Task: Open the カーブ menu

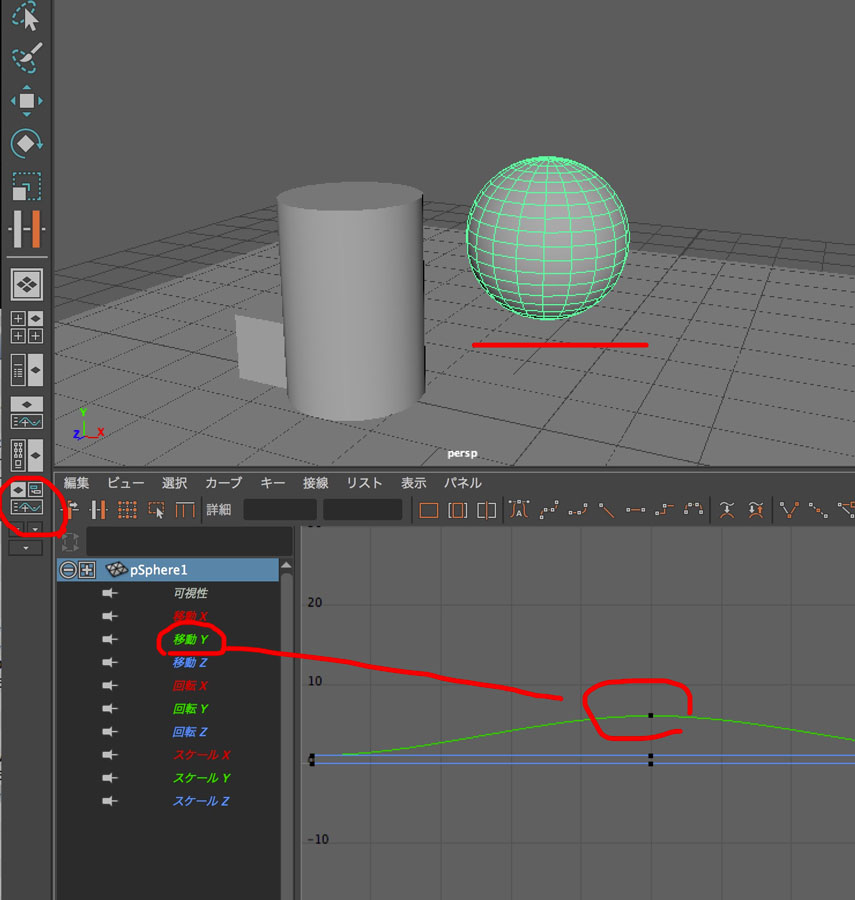Action: click(224, 483)
